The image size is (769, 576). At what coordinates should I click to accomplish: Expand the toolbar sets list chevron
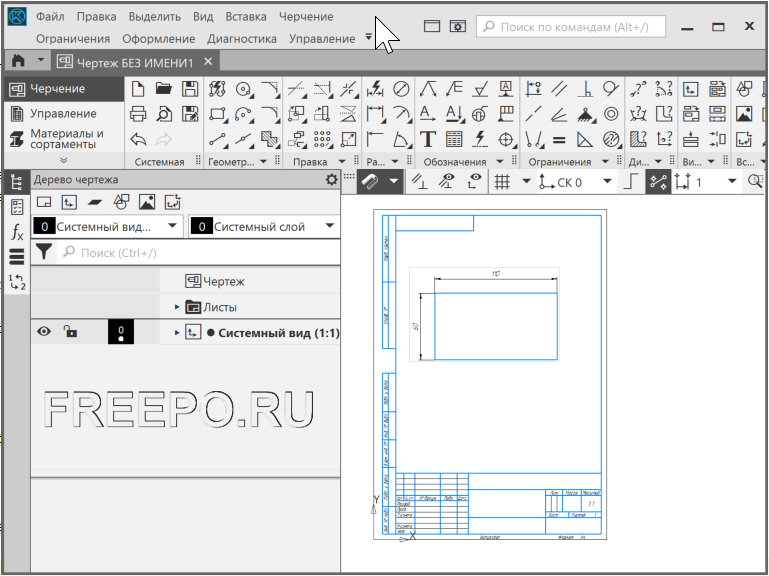point(63,160)
